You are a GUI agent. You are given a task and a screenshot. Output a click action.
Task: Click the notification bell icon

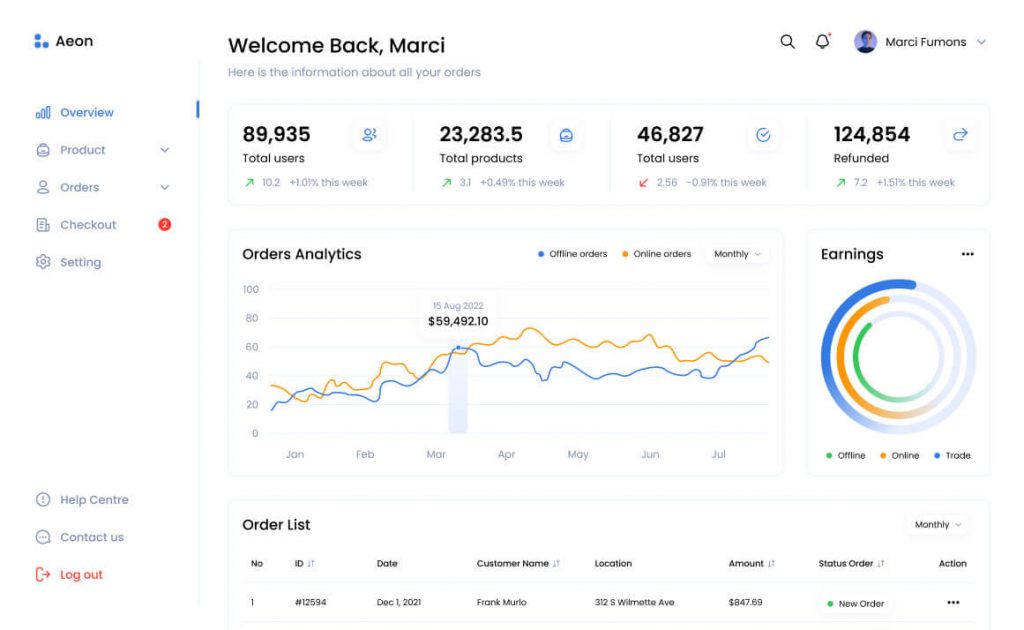coord(821,41)
